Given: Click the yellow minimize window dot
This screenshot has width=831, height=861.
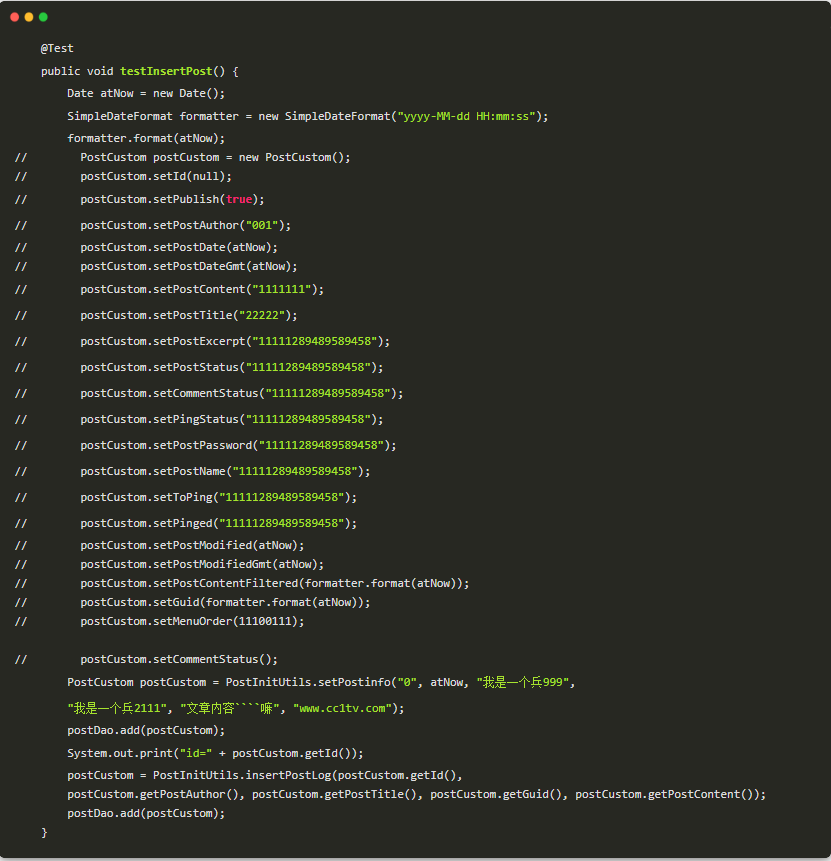Looking at the screenshot, I should 29,17.
